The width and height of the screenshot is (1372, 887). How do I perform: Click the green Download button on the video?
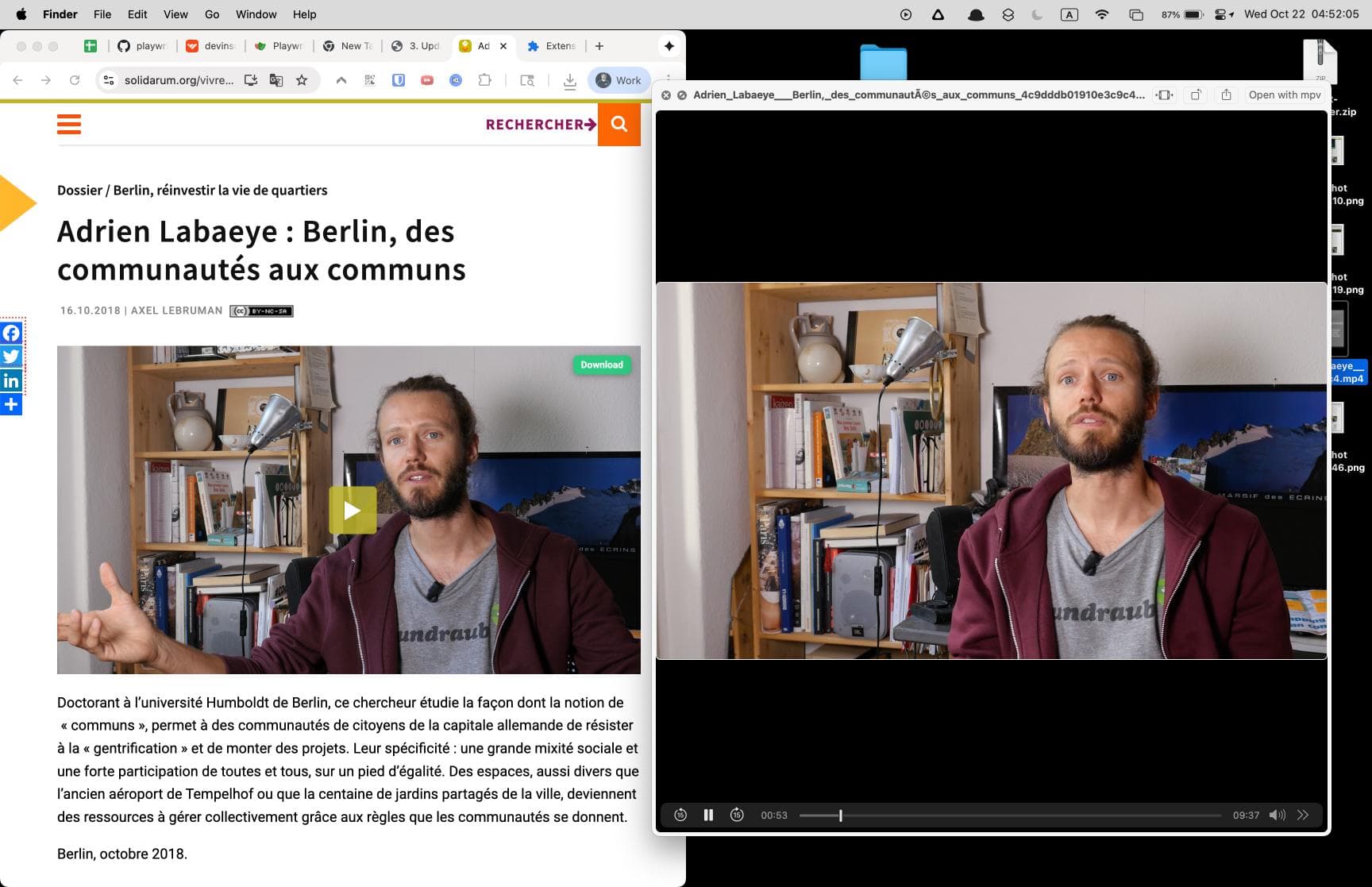click(601, 364)
